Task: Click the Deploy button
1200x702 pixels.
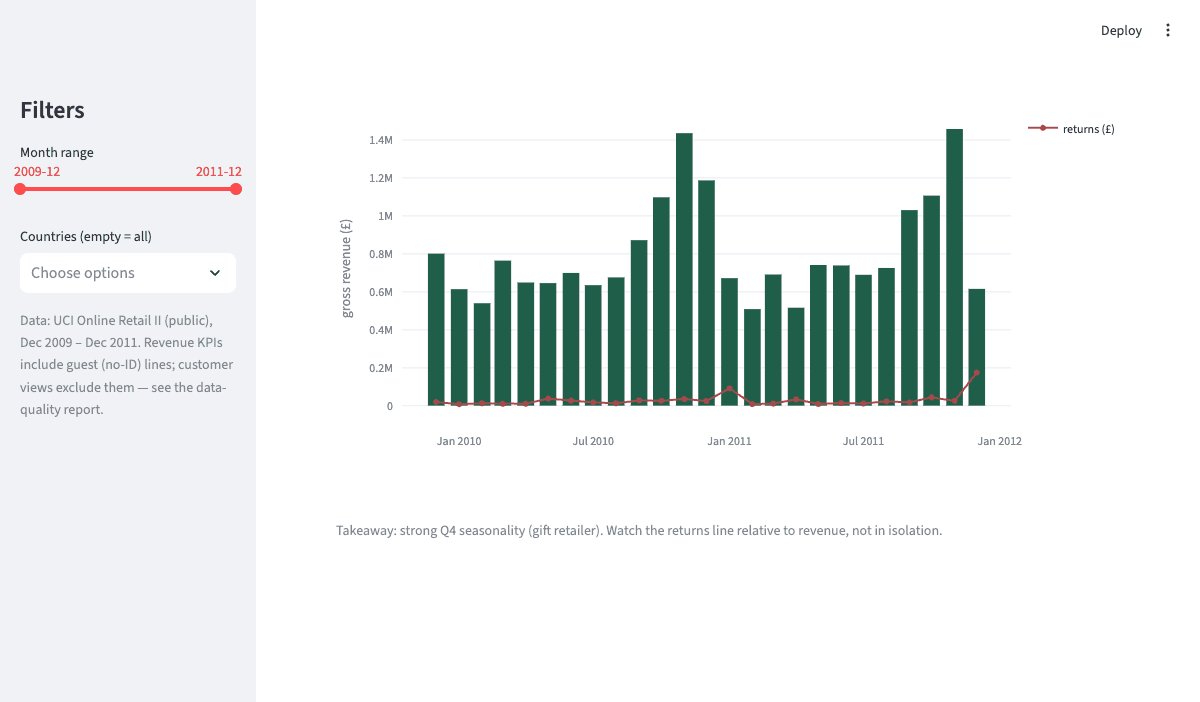Action: pyautogui.click(x=1121, y=30)
